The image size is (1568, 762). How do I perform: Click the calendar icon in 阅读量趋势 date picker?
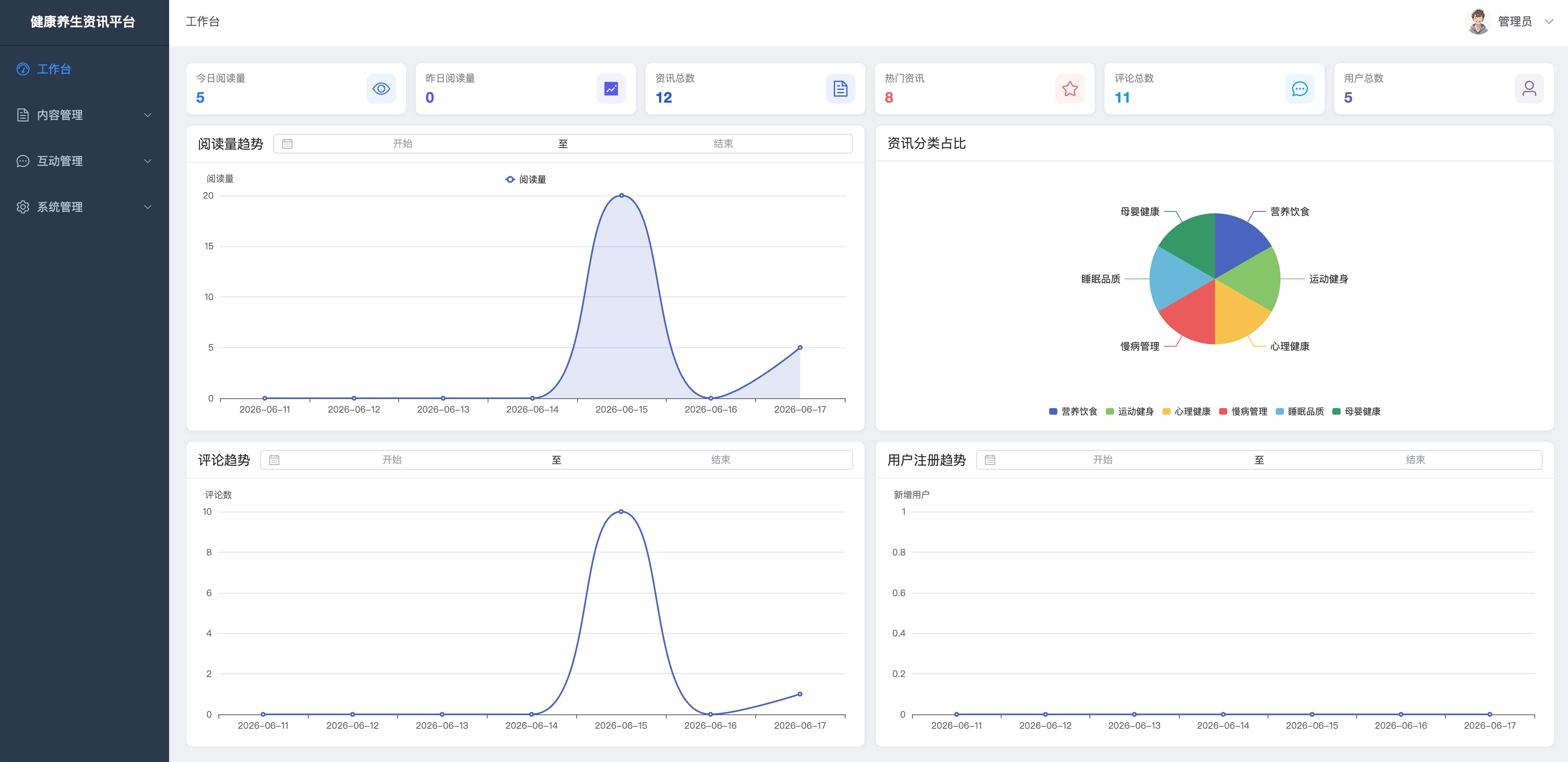287,144
